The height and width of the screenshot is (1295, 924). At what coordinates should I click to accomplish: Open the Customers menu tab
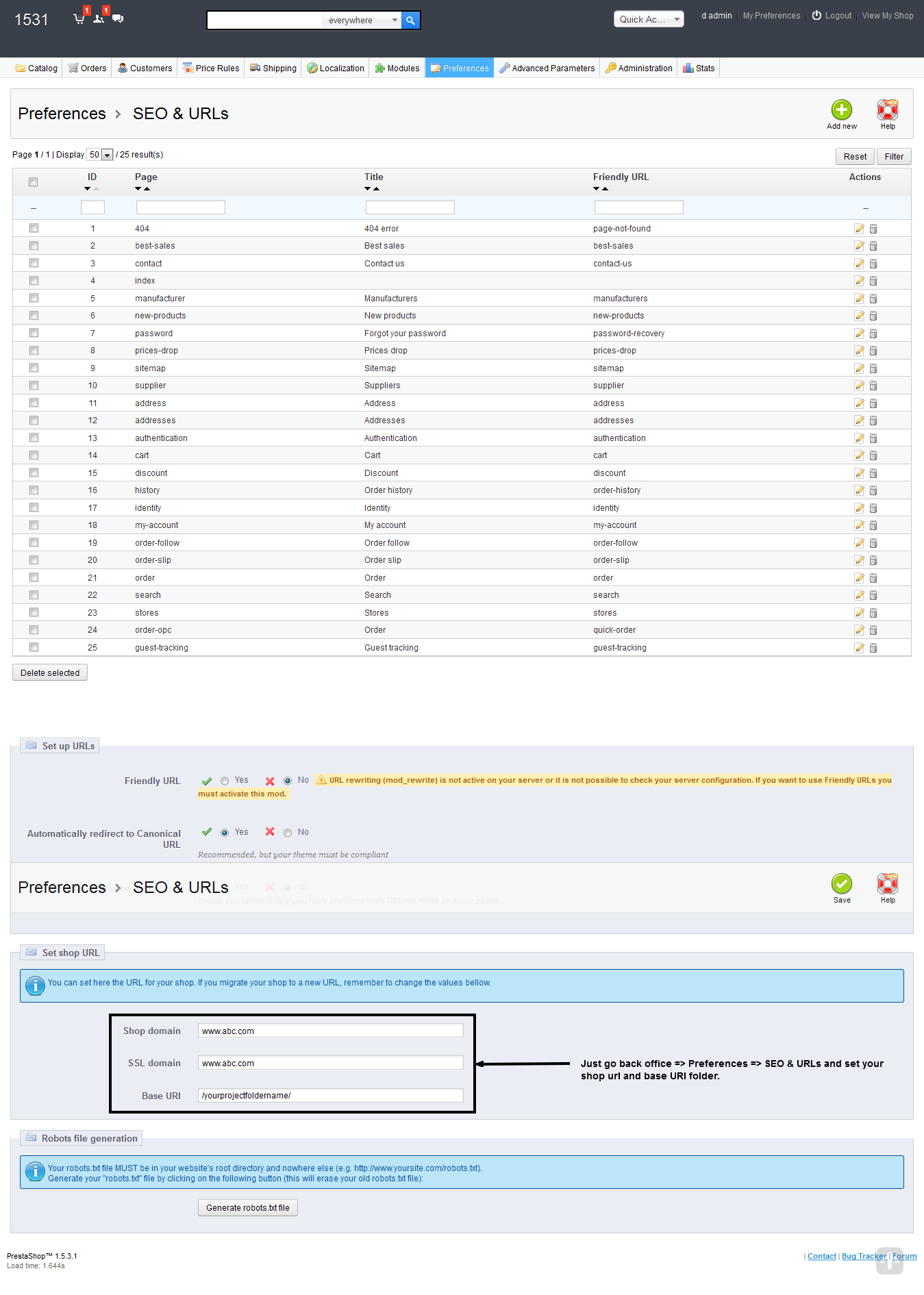145,68
